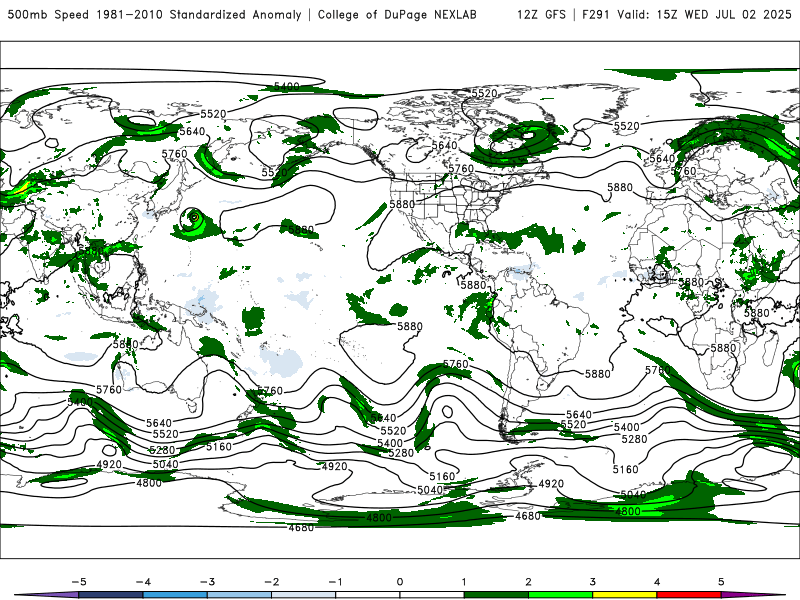Click the "3" colorbar tick label
This screenshot has width=800, height=600.
(x=592, y=582)
